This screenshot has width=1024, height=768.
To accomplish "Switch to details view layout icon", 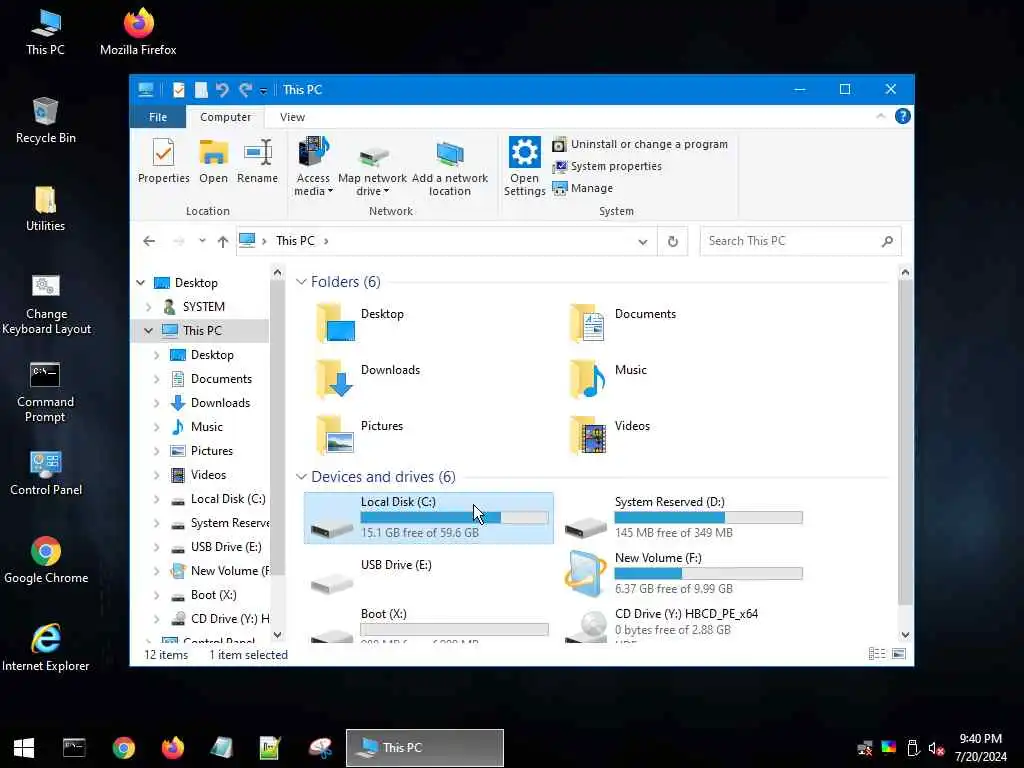I will [877, 654].
